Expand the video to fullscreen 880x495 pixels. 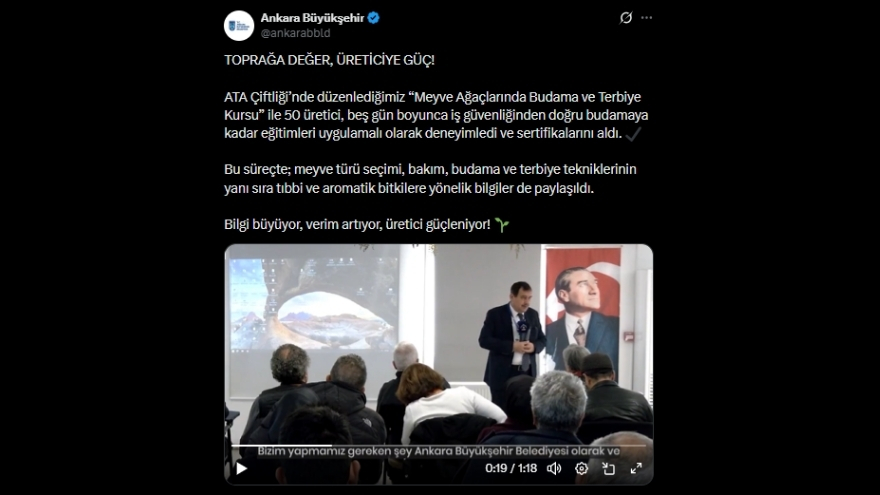pos(636,468)
